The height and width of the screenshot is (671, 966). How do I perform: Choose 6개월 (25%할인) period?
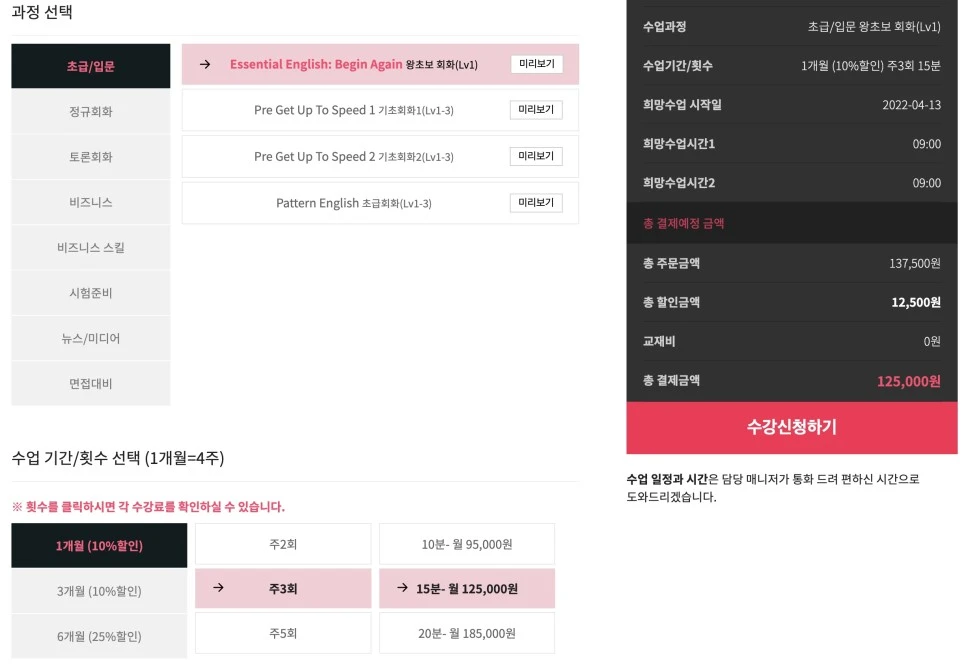coord(99,636)
